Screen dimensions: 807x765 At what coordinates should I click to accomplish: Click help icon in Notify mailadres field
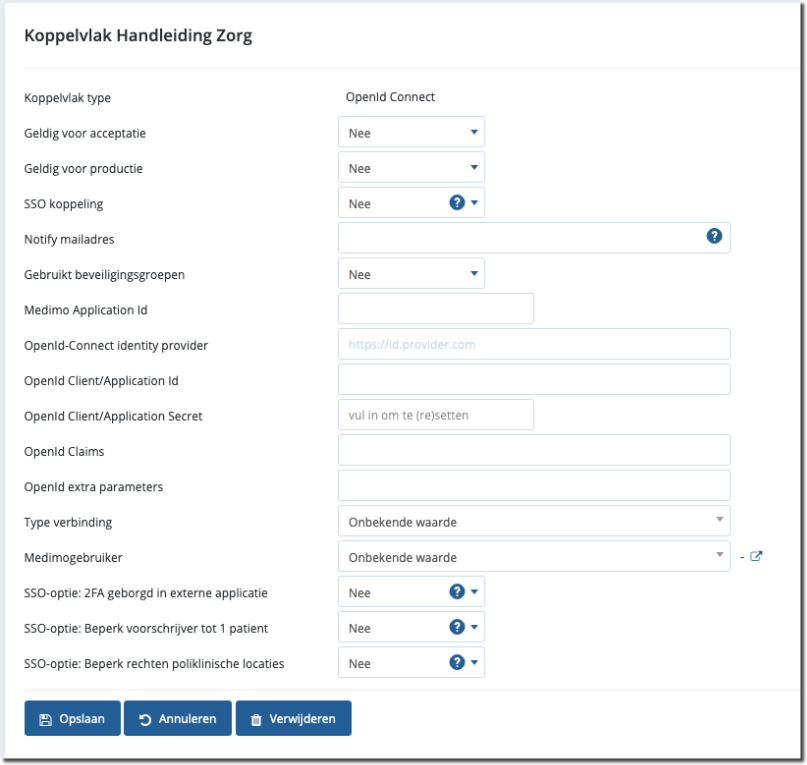coord(714,237)
